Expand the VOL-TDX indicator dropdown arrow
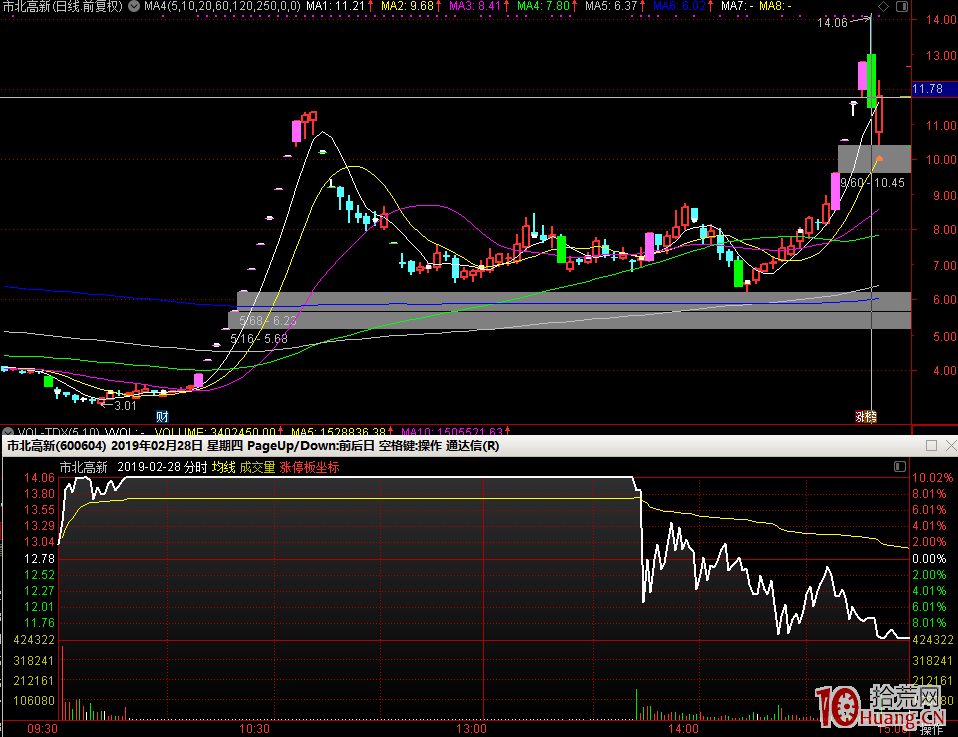Image resolution: width=958 pixels, height=737 pixels. pyautogui.click(x=8, y=432)
